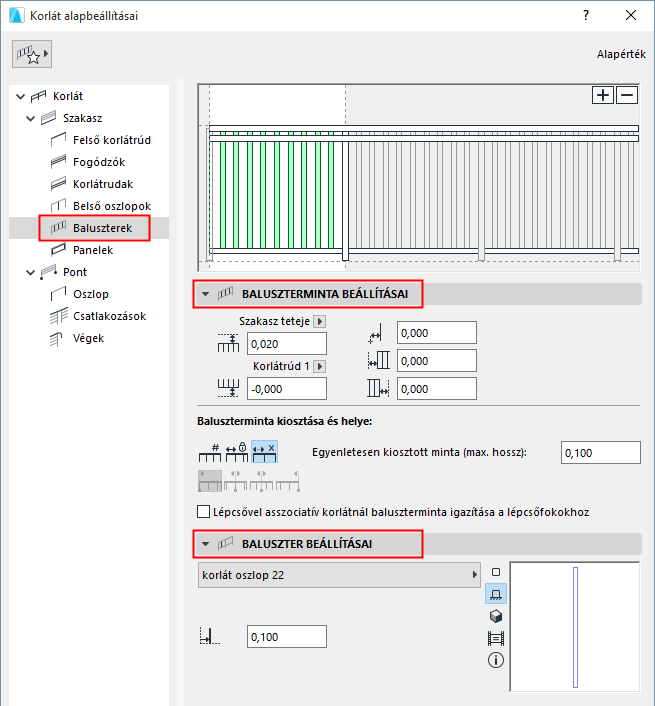
Task: Collapse the Pont tree node chevron
Action: click(x=30, y=272)
